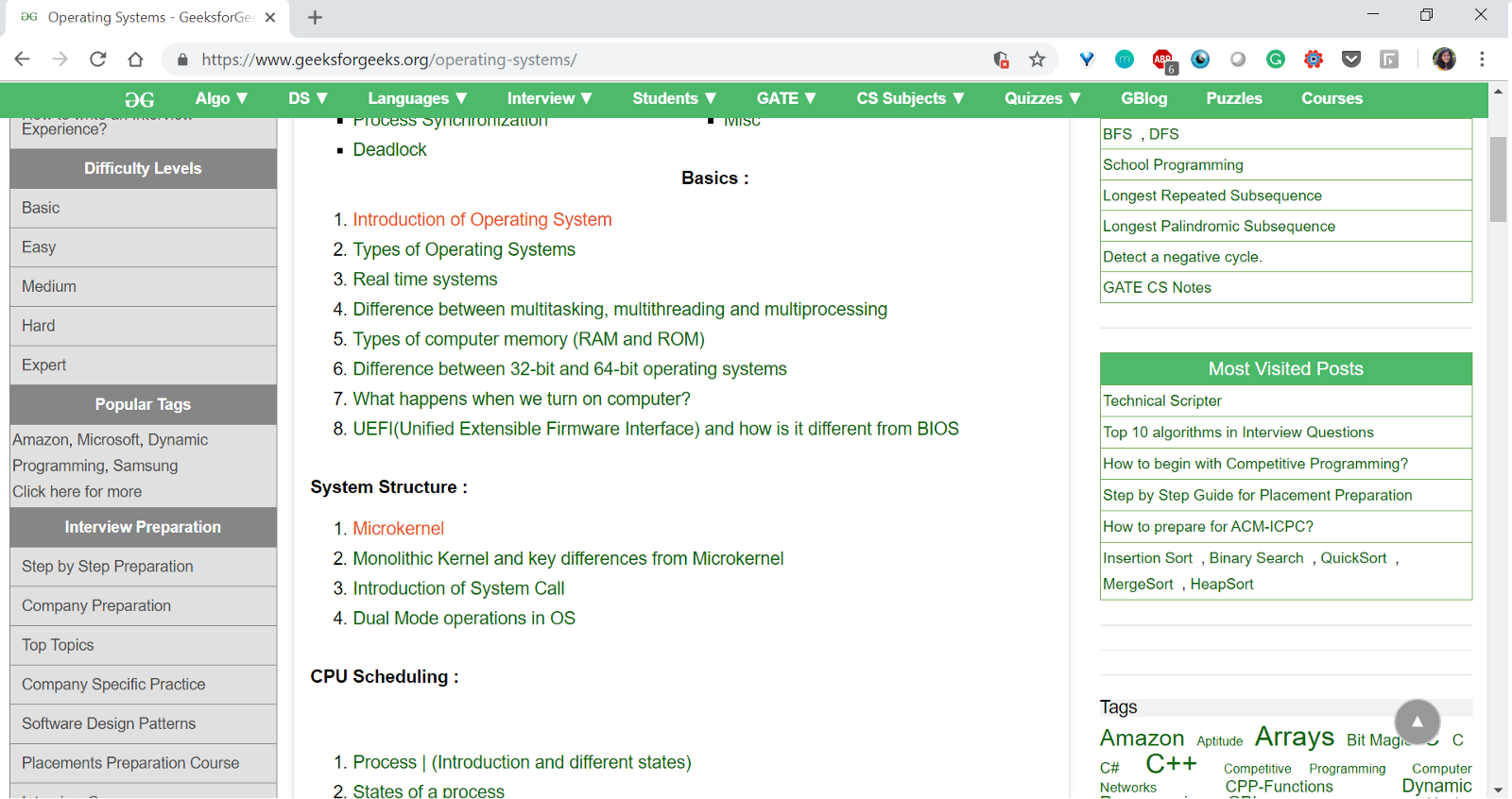Open the dark blue circular extension
Screen dimensions: 1512x799
coord(1200,59)
